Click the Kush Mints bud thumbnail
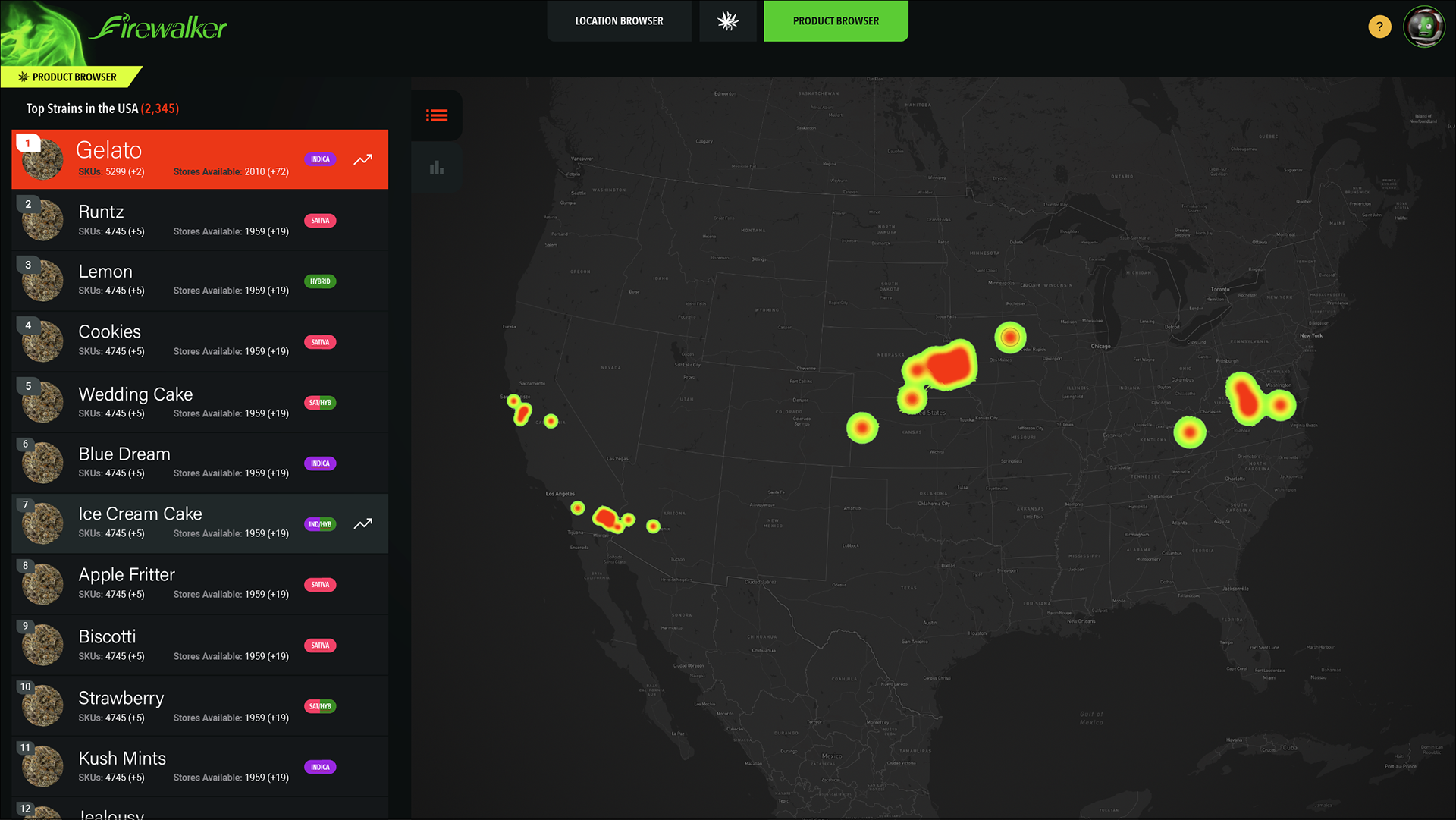 [42, 766]
